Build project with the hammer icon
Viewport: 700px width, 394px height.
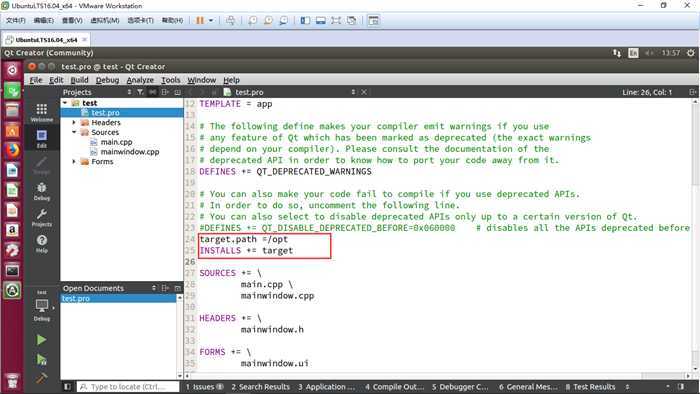(x=41, y=378)
